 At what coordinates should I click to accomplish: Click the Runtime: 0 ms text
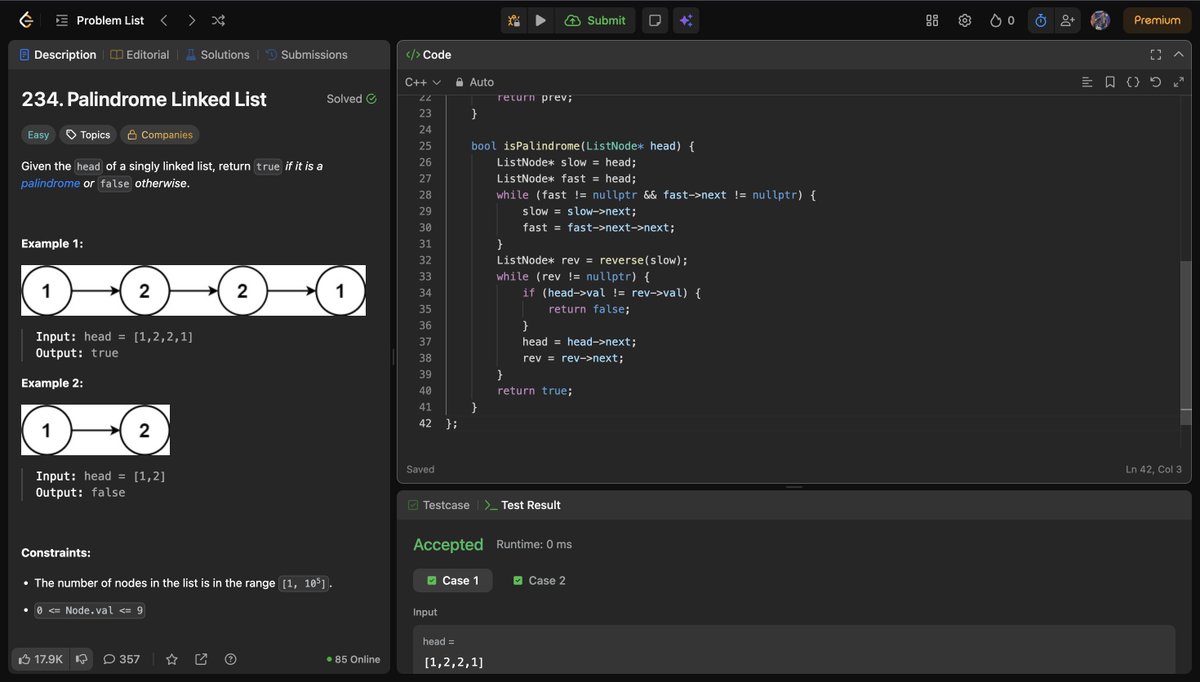[534, 545]
